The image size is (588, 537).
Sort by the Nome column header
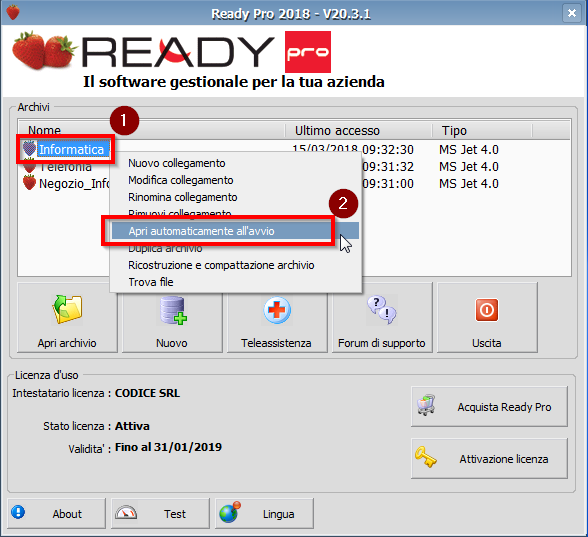click(x=152, y=130)
